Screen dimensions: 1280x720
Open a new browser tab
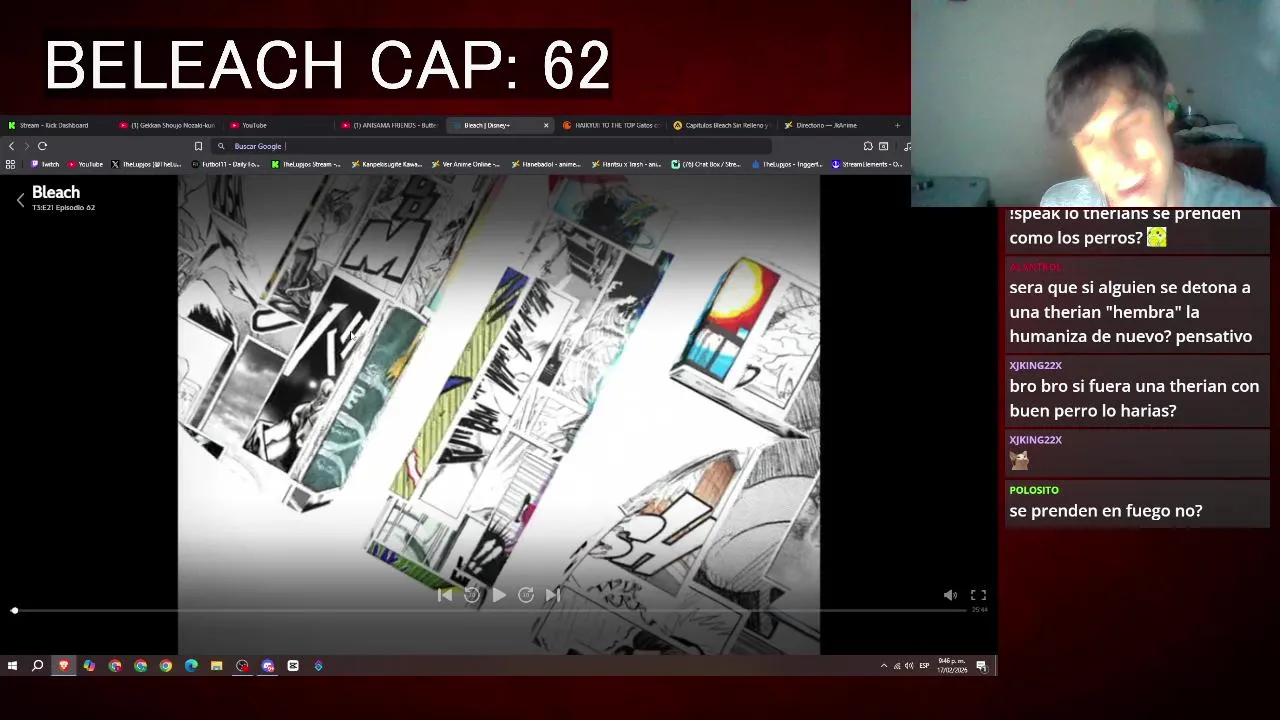point(897,125)
